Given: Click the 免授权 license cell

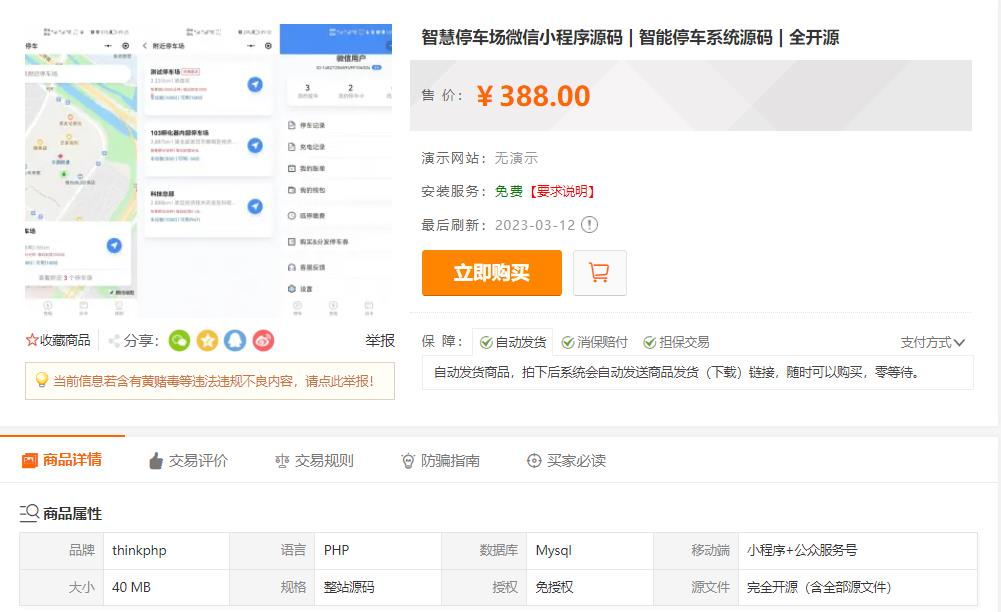Looking at the screenshot, I should (x=590, y=587).
